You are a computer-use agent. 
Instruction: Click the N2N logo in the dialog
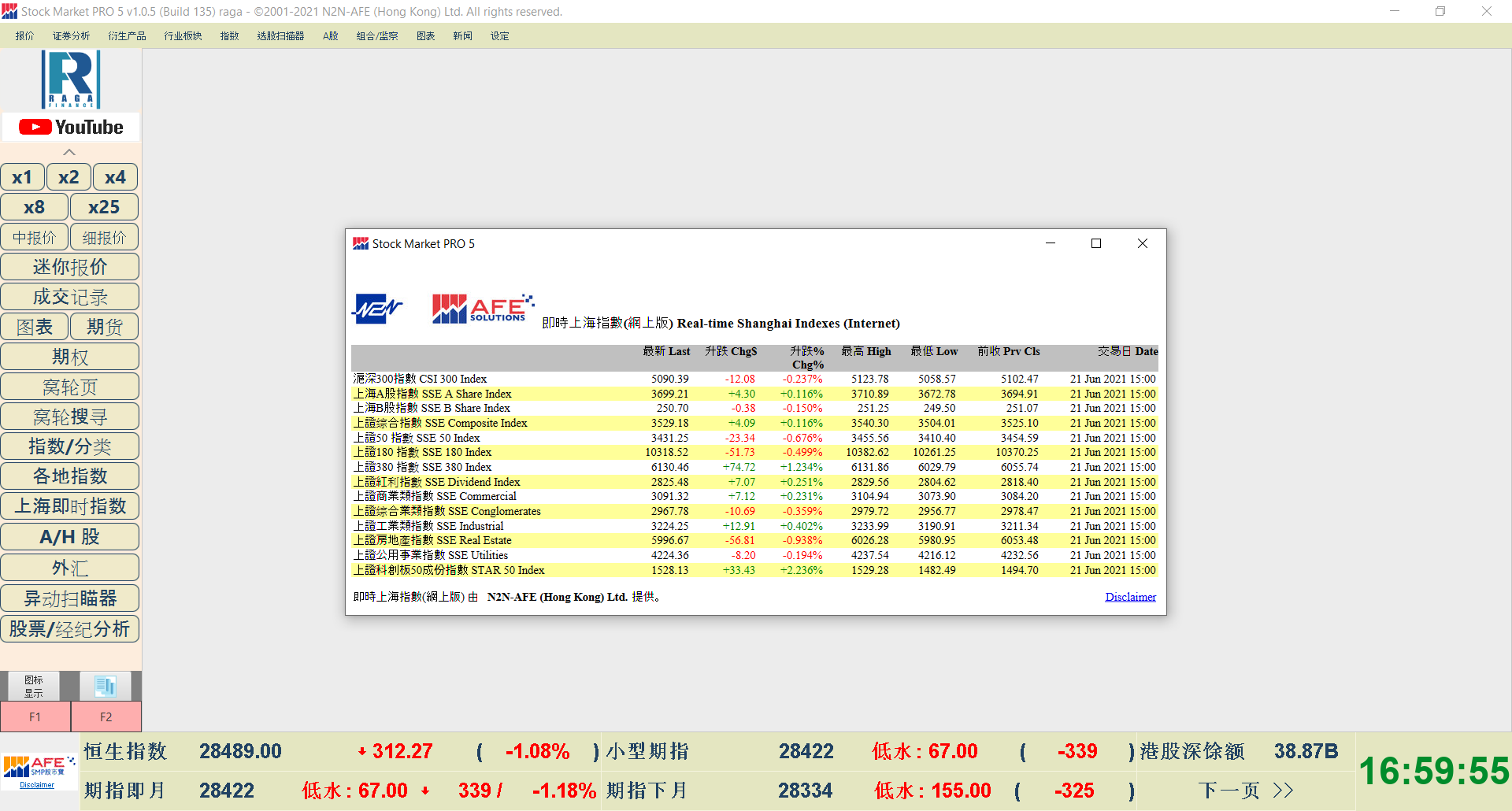377,309
